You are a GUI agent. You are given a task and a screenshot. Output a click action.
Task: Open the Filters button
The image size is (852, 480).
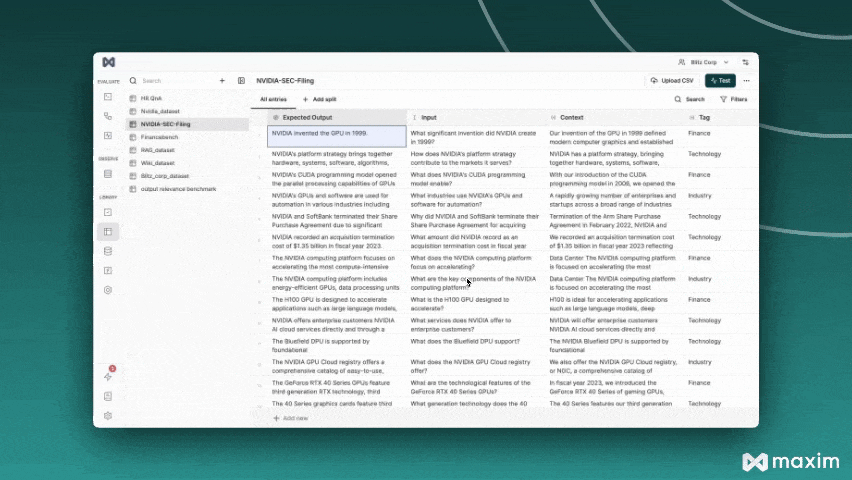point(734,99)
